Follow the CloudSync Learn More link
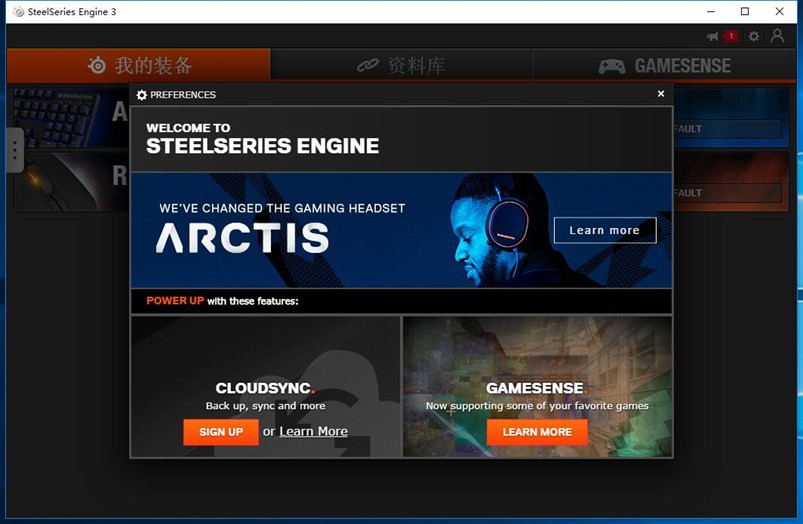803x524 pixels. point(313,431)
